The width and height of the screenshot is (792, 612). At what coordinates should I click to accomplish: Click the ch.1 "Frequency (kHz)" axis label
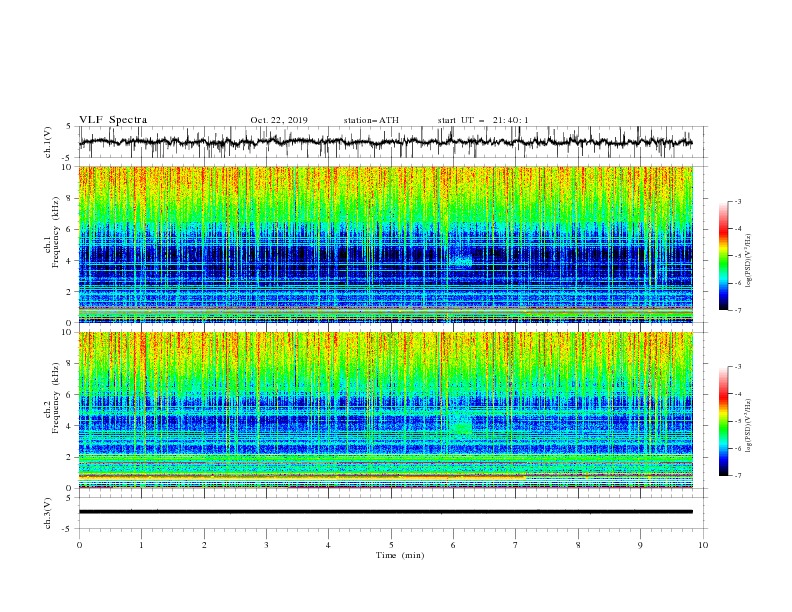[57, 233]
